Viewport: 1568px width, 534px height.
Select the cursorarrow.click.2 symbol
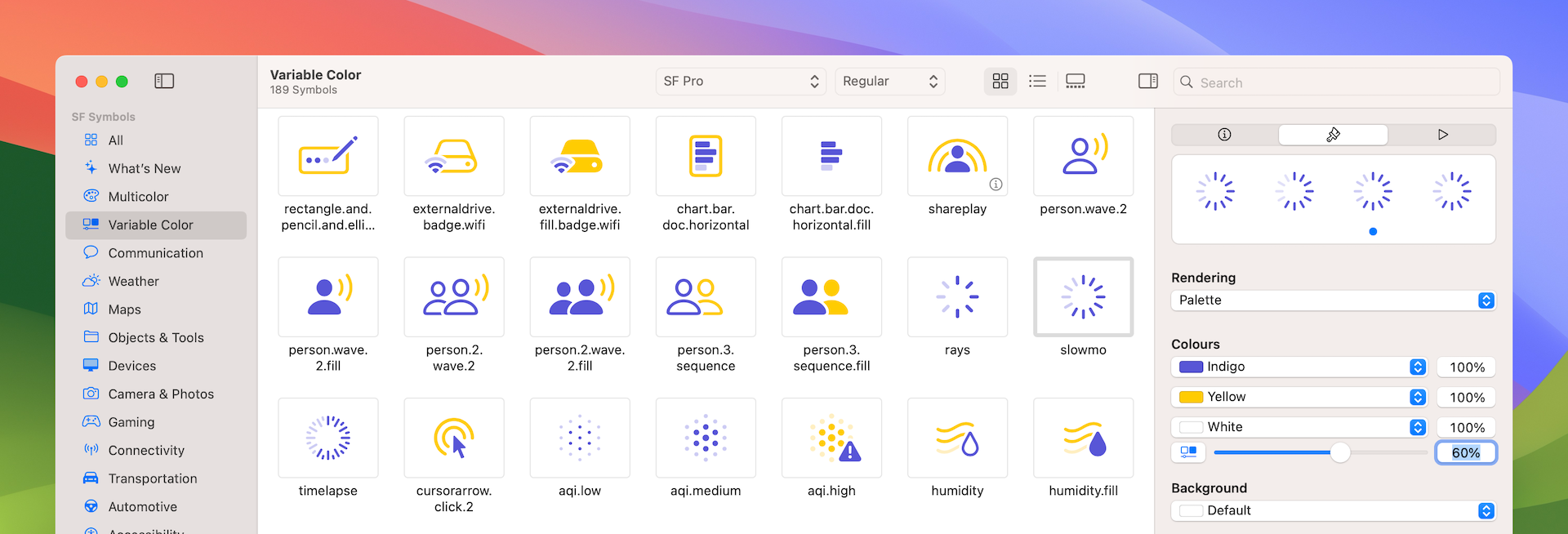(x=454, y=438)
